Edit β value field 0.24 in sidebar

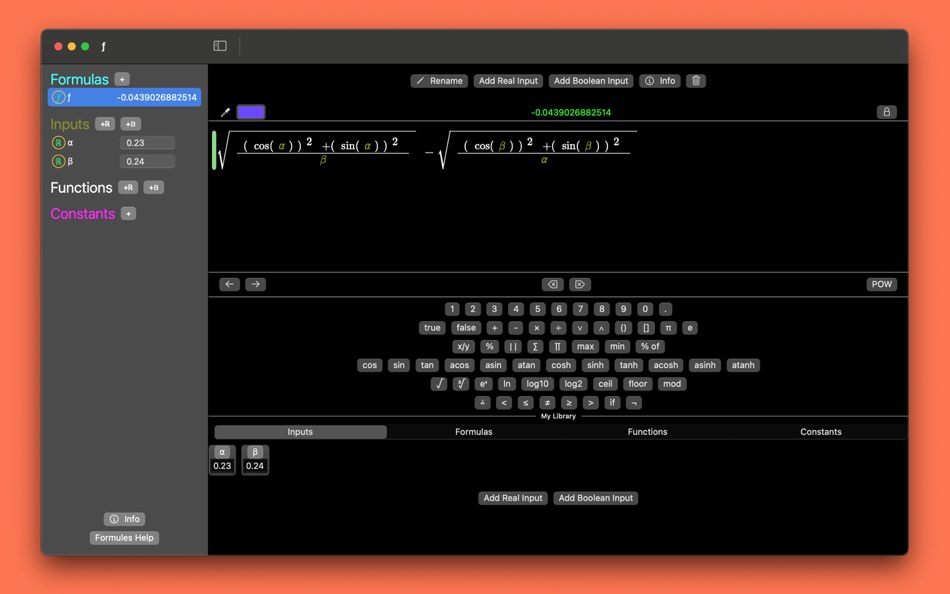pyautogui.click(x=147, y=161)
